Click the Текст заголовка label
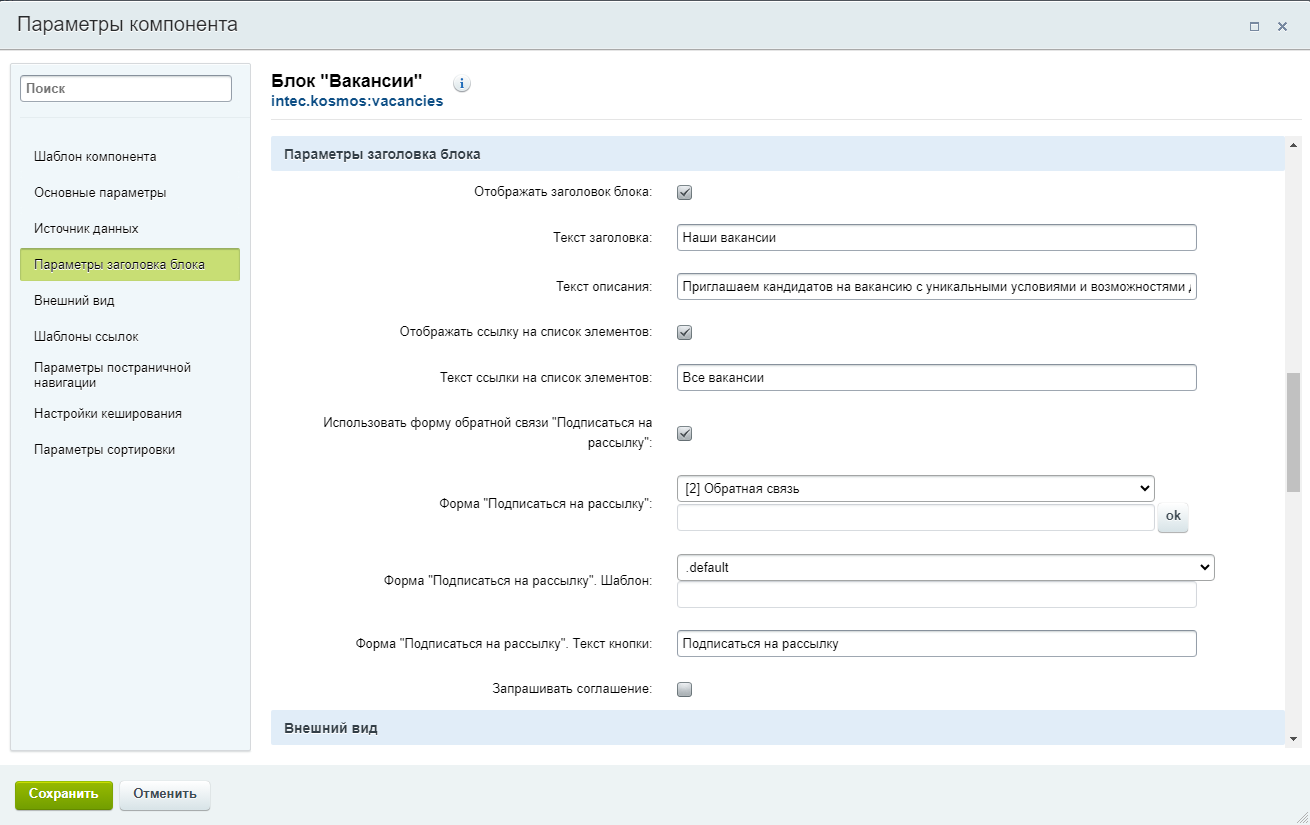1310x825 pixels. pos(602,238)
